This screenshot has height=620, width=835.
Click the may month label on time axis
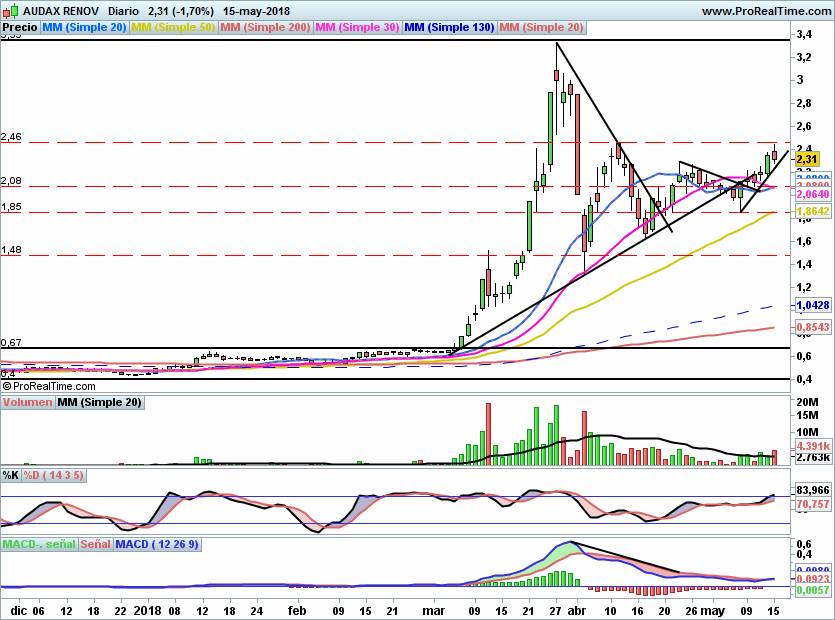pyautogui.click(x=713, y=610)
